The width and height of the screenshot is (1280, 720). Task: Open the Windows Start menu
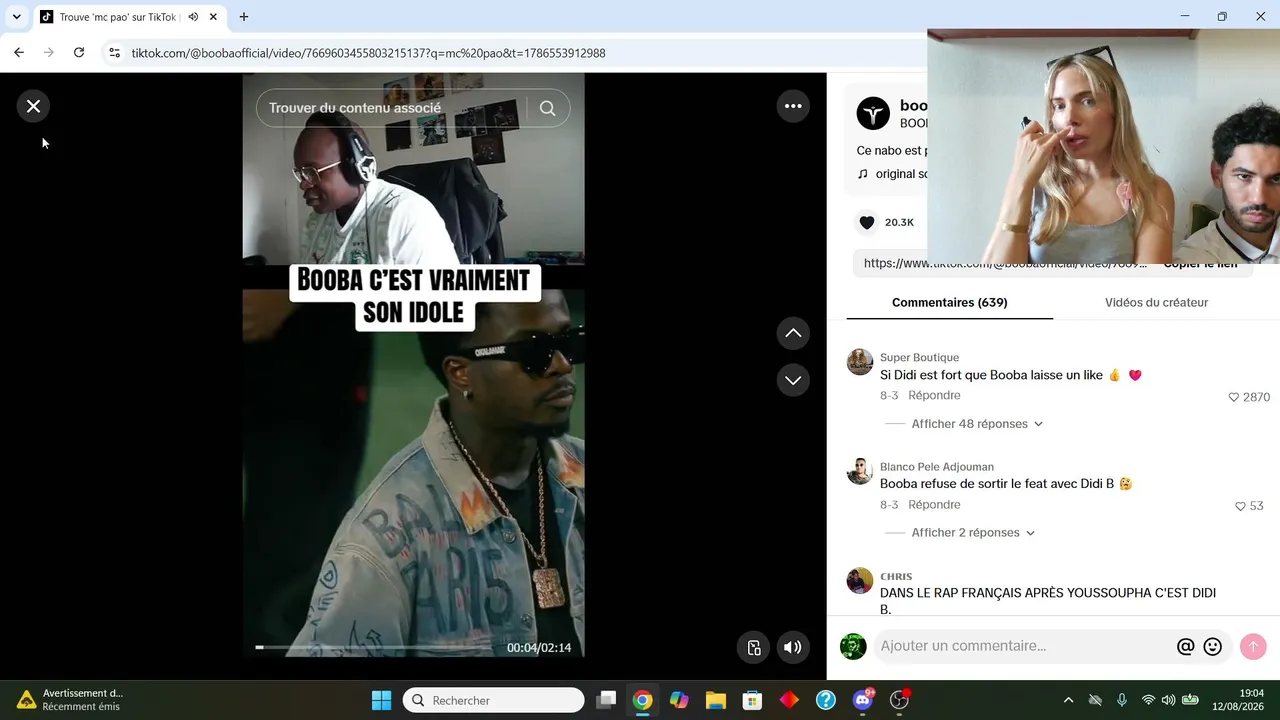pos(382,700)
